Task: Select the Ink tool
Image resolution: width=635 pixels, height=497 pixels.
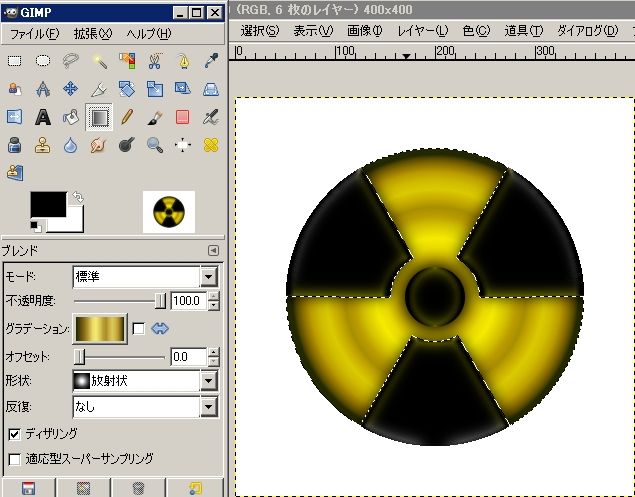Action: point(15,145)
